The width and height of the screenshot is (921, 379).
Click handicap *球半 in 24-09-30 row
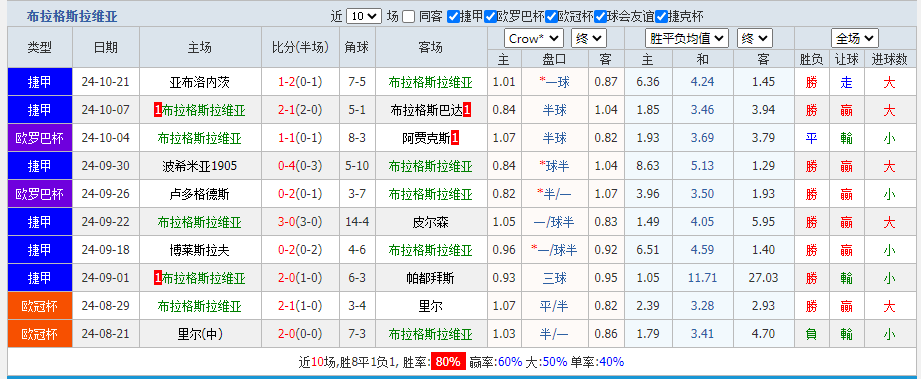tap(554, 166)
